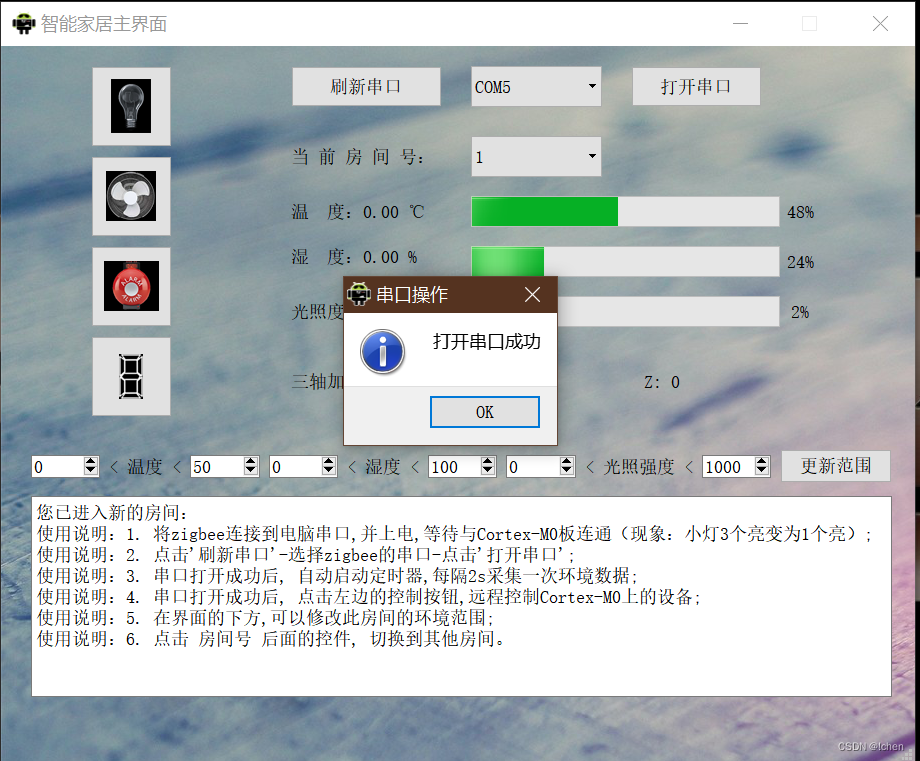920x761 pixels.
Task: Minimize the 智能家居主界面 window
Action: [740, 23]
